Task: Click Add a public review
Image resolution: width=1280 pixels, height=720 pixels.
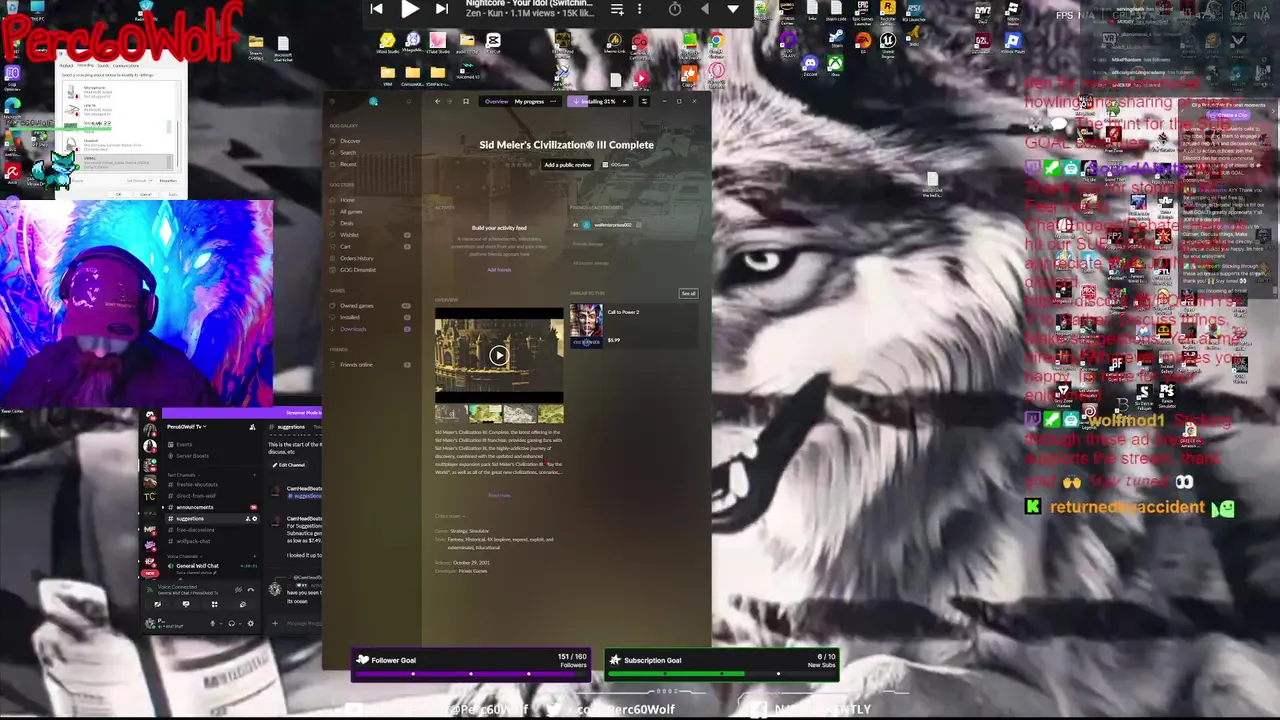Action: pos(567,165)
